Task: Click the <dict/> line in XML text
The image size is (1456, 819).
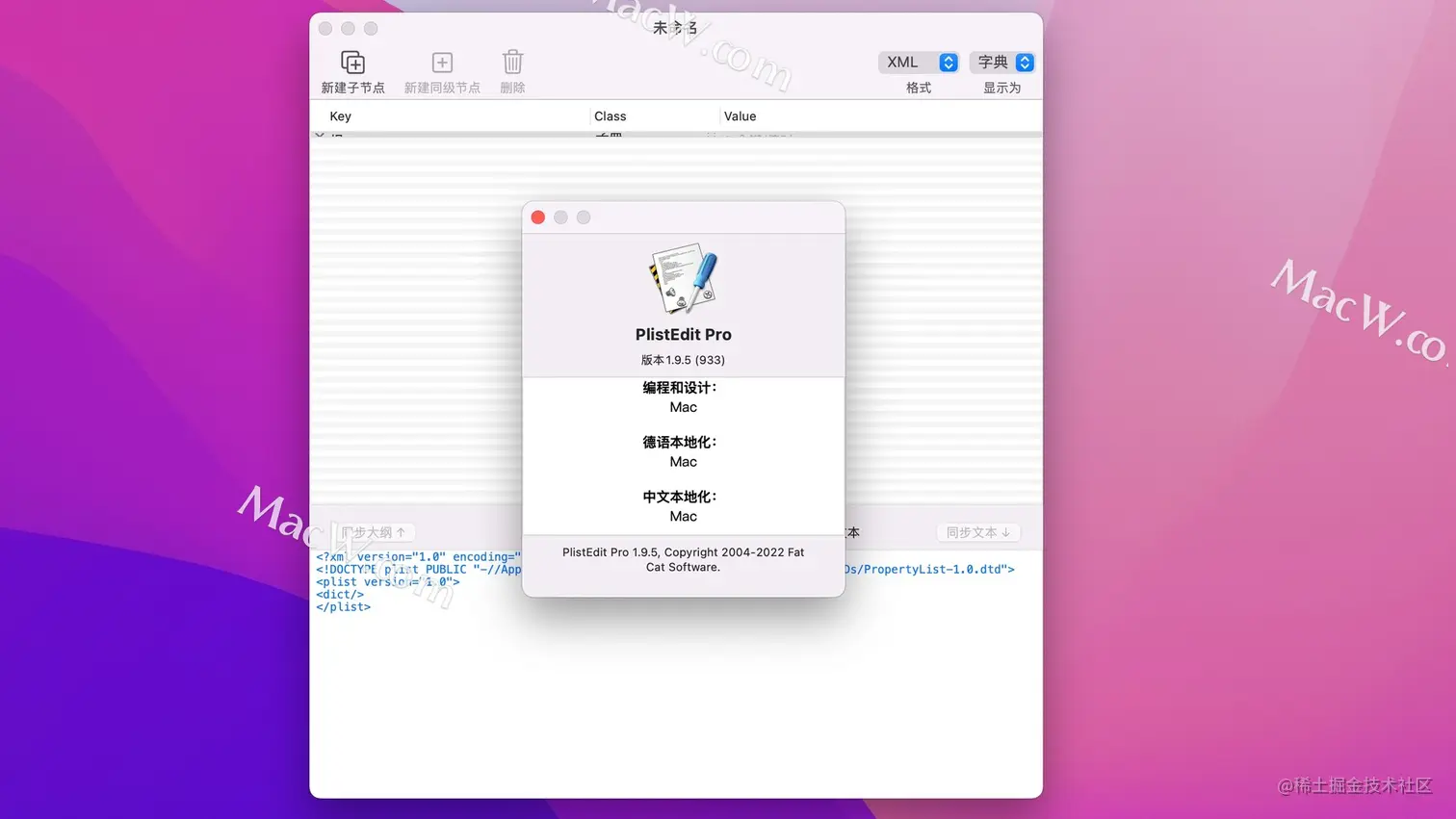Action: pos(340,595)
